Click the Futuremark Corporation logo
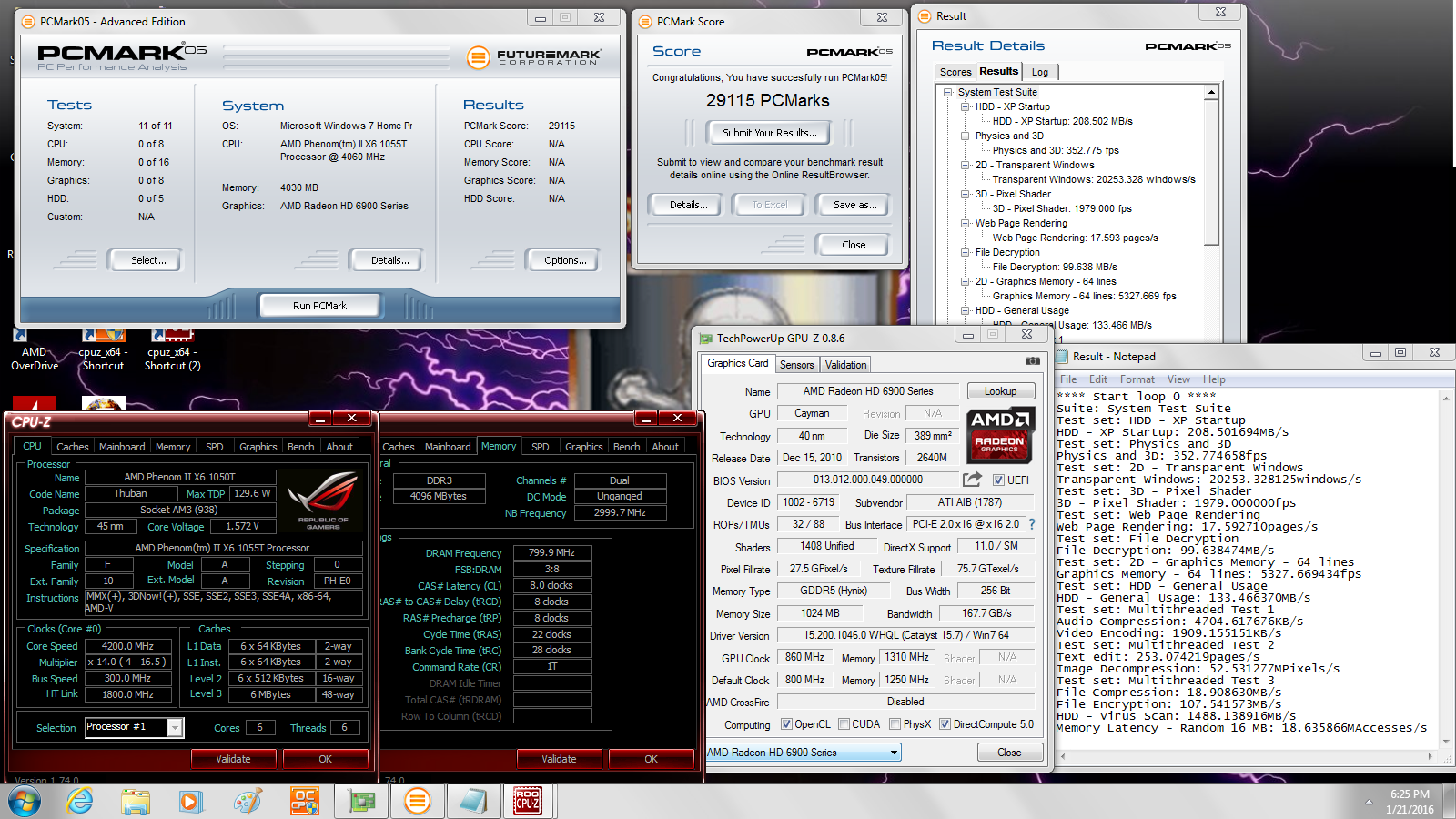This screenshot has height=819, width=1456. click(534, 57)
